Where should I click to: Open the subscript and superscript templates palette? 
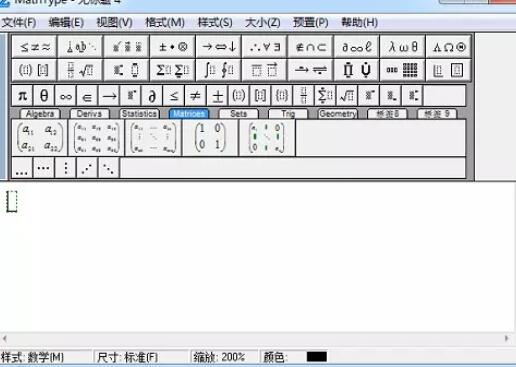coord(127,70)
